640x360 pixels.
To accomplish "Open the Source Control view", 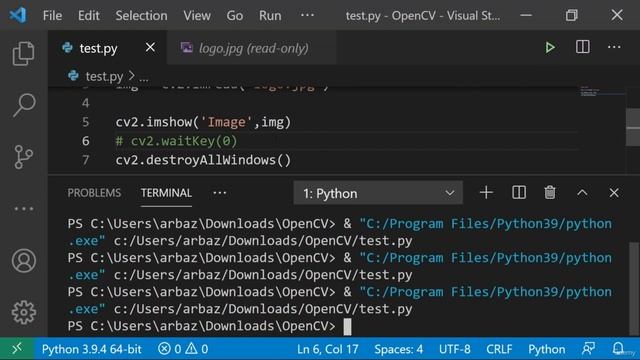I will (x=23, y=157).
